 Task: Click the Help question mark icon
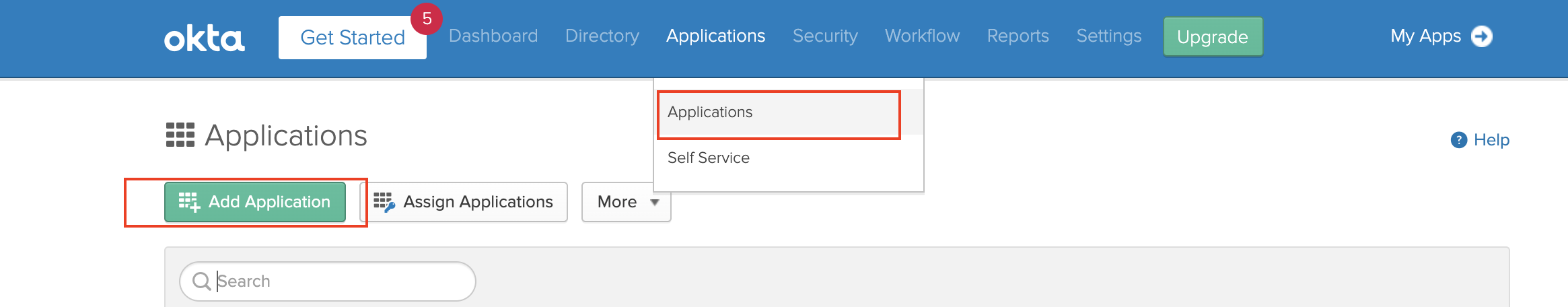tap(1458, 140)
